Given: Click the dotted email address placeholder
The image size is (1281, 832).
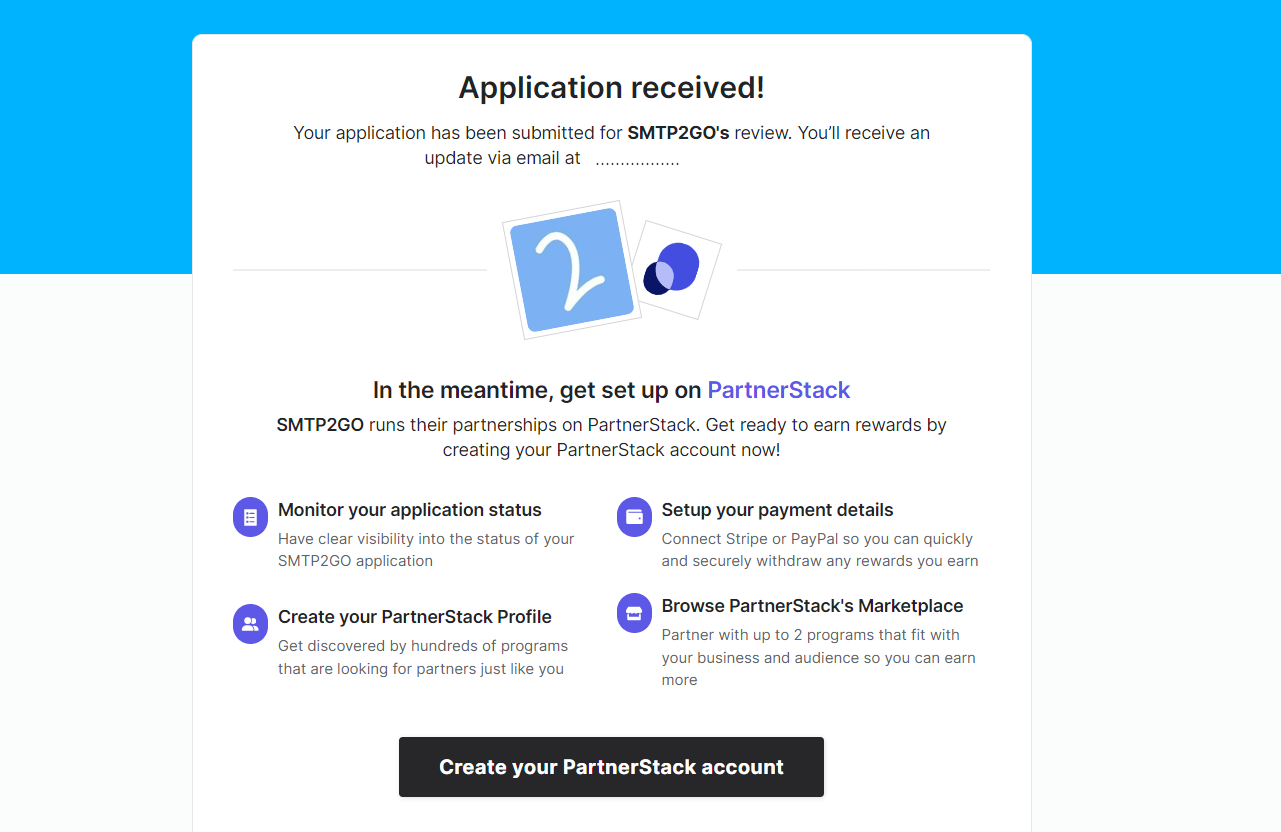Looking at the screenshot, I should point(638,159).
